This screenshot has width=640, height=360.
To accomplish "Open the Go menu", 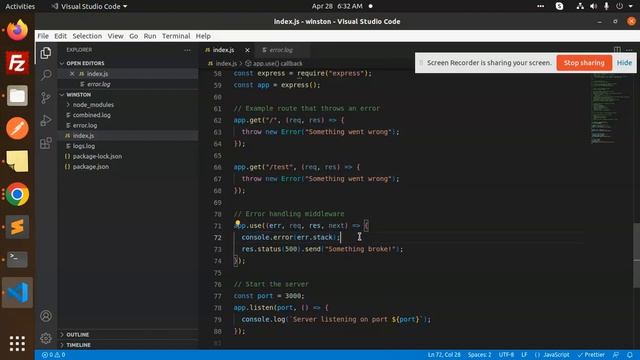I will [x=133, y=36].
